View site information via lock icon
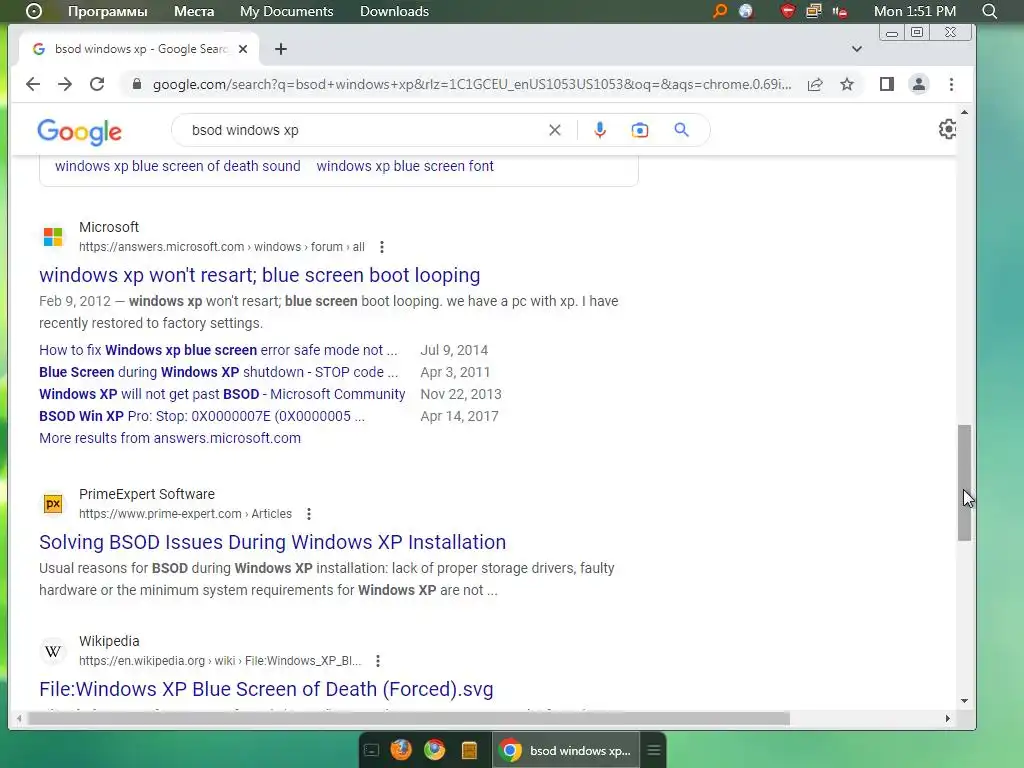The width and height of the screenshot is (1024, 768). [136, 84]
